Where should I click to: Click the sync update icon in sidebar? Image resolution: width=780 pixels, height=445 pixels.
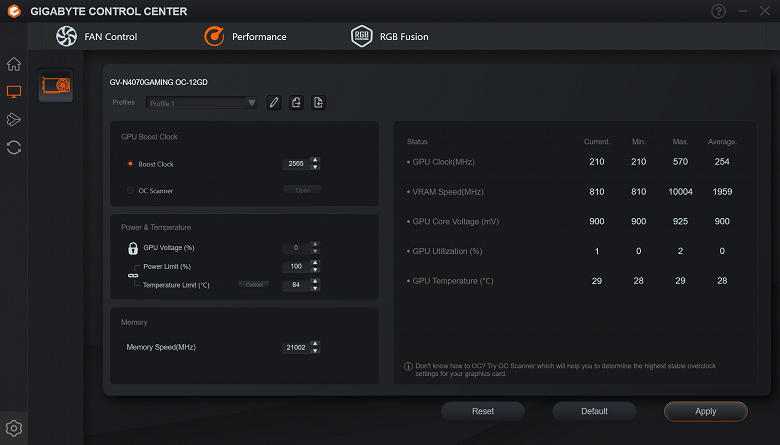pos(14,147)
